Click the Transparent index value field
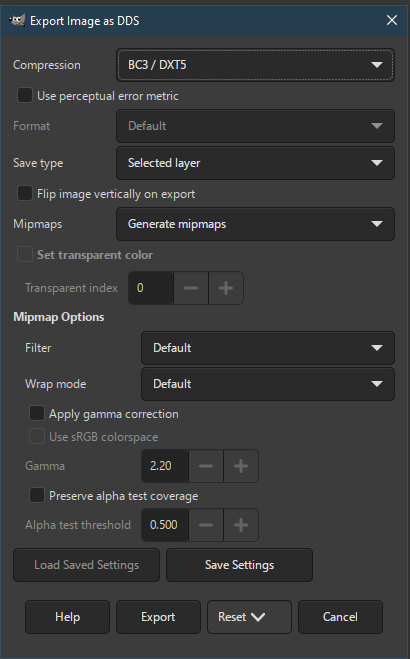The image size is (410, 659). [151, 288]
